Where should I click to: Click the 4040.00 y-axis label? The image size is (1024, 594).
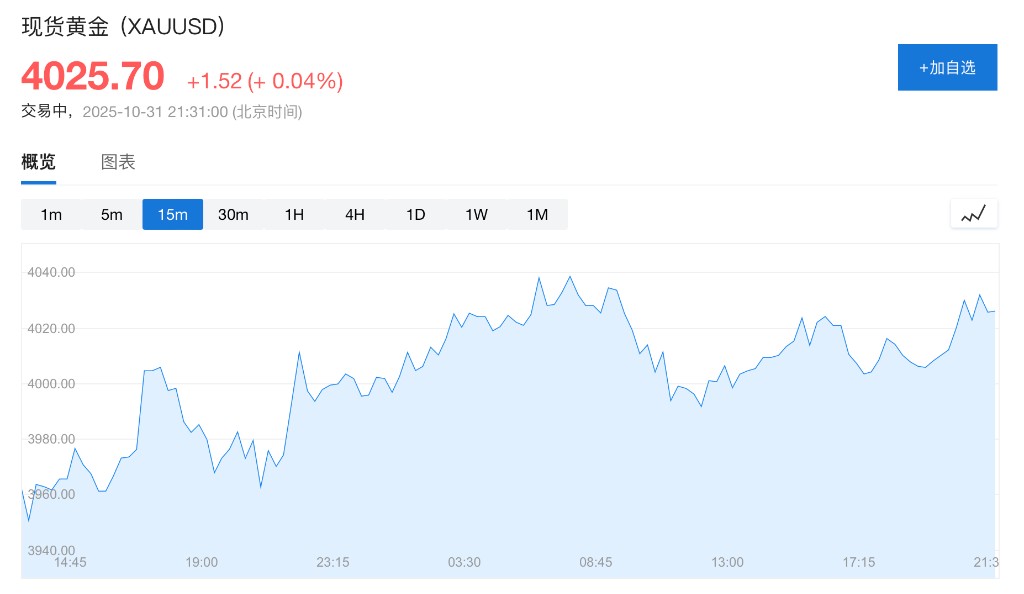click(x=51, y=272)
